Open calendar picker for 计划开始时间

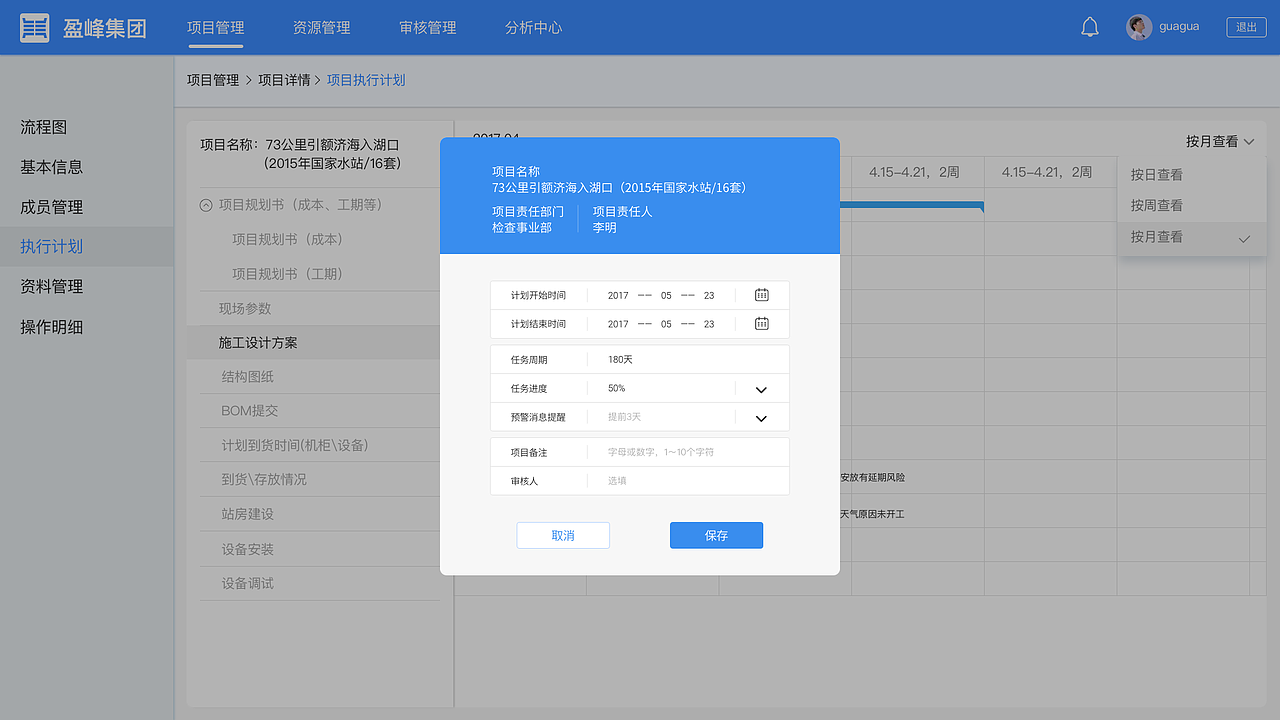coord(761,294)
